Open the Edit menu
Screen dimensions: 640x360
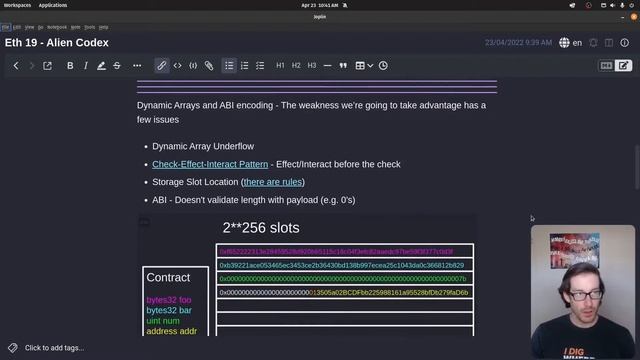(x=17, y=27)
